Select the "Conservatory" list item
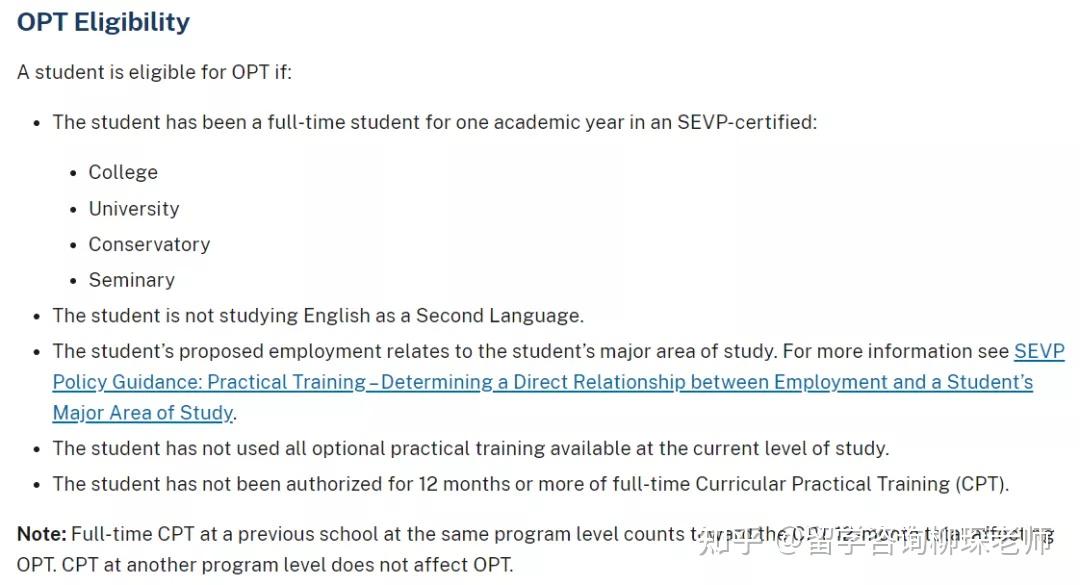This screenshot has height=585, width=1080. click(x=149, y=244)
